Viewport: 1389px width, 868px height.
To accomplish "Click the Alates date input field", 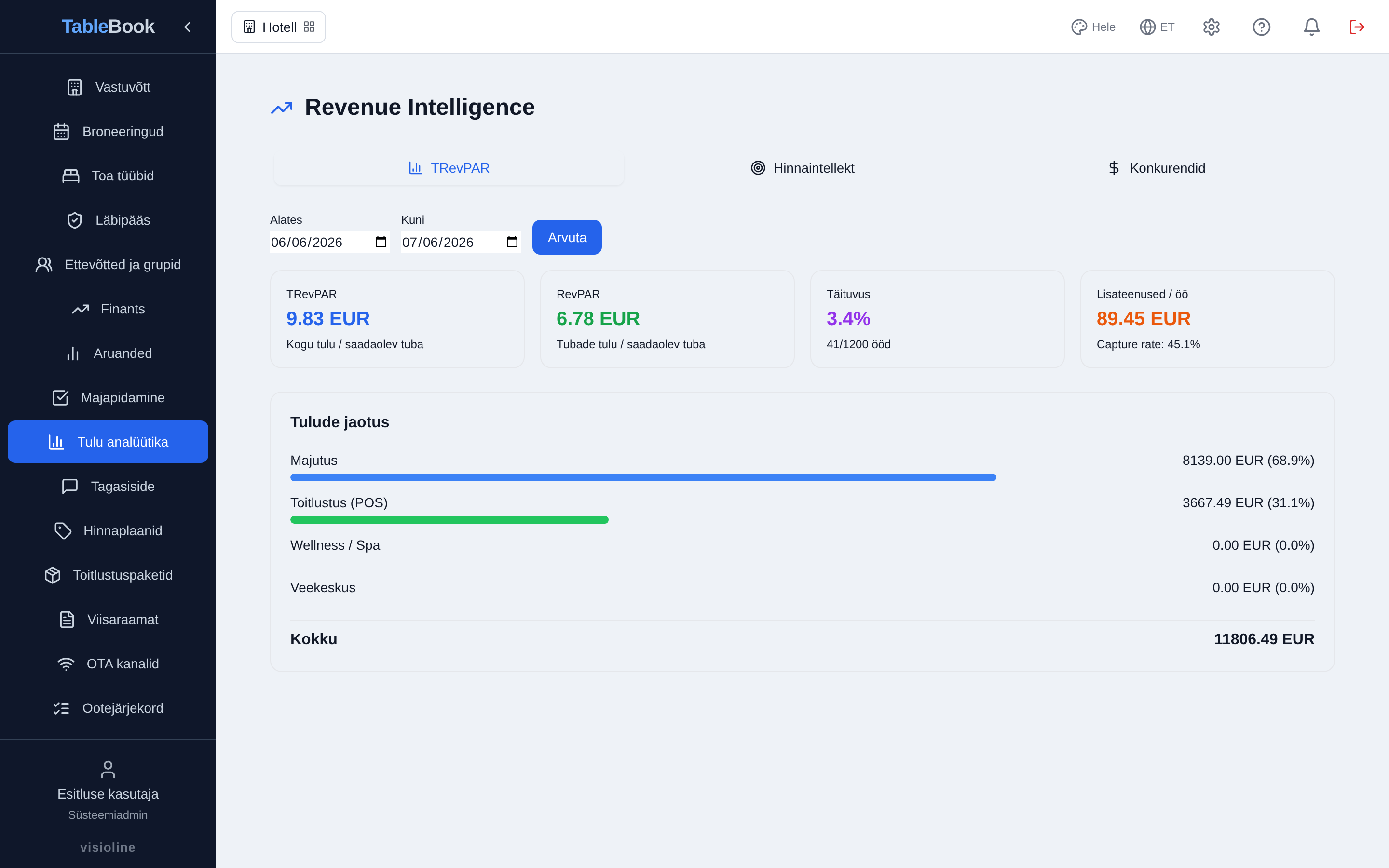I will 329,242.
